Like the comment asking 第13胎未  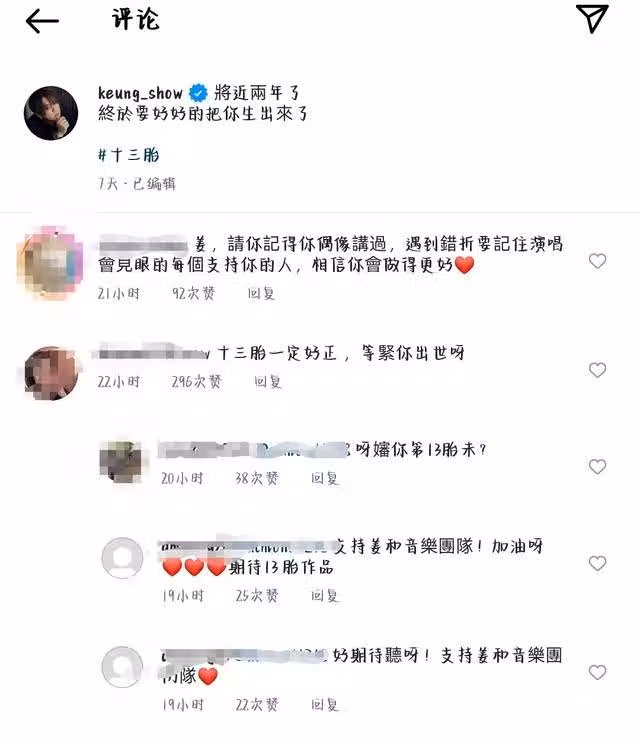click(x=597, y=466)
